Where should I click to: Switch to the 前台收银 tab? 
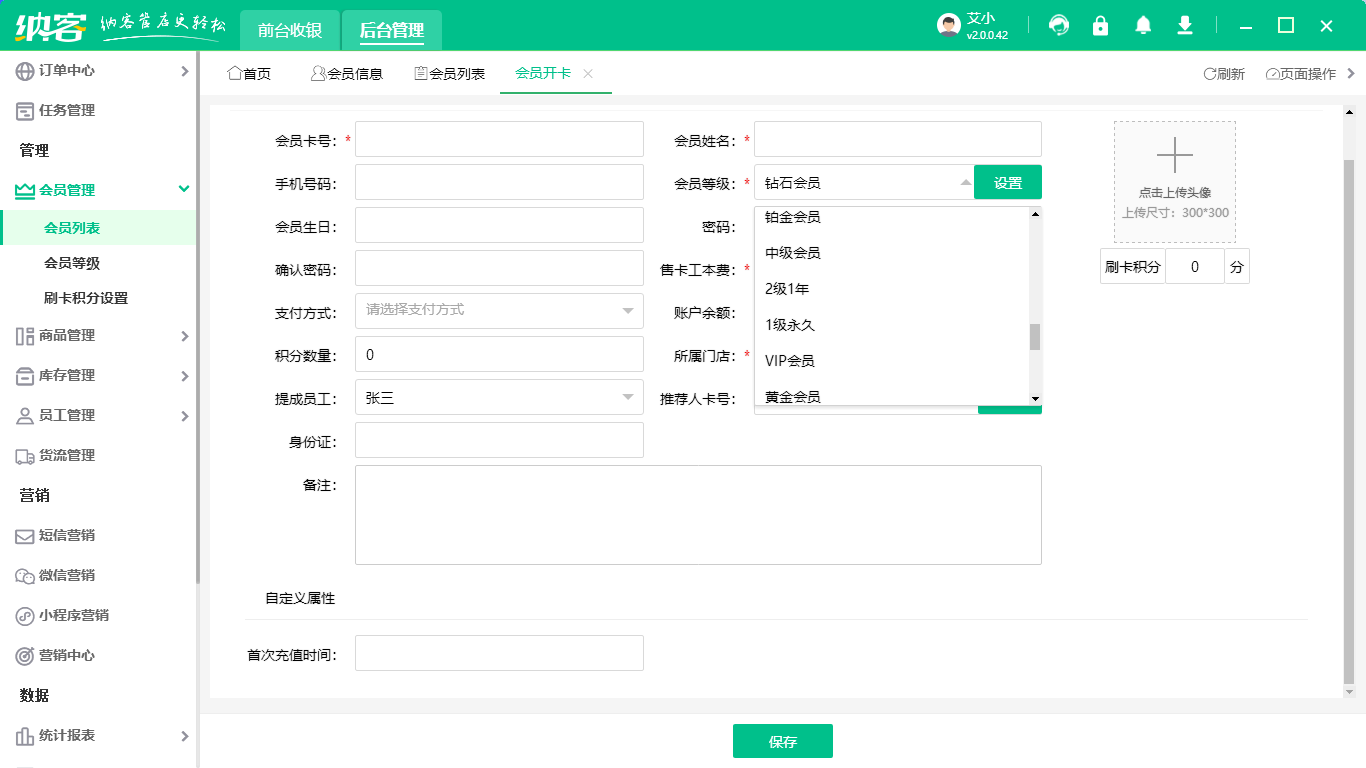point(288,30)
